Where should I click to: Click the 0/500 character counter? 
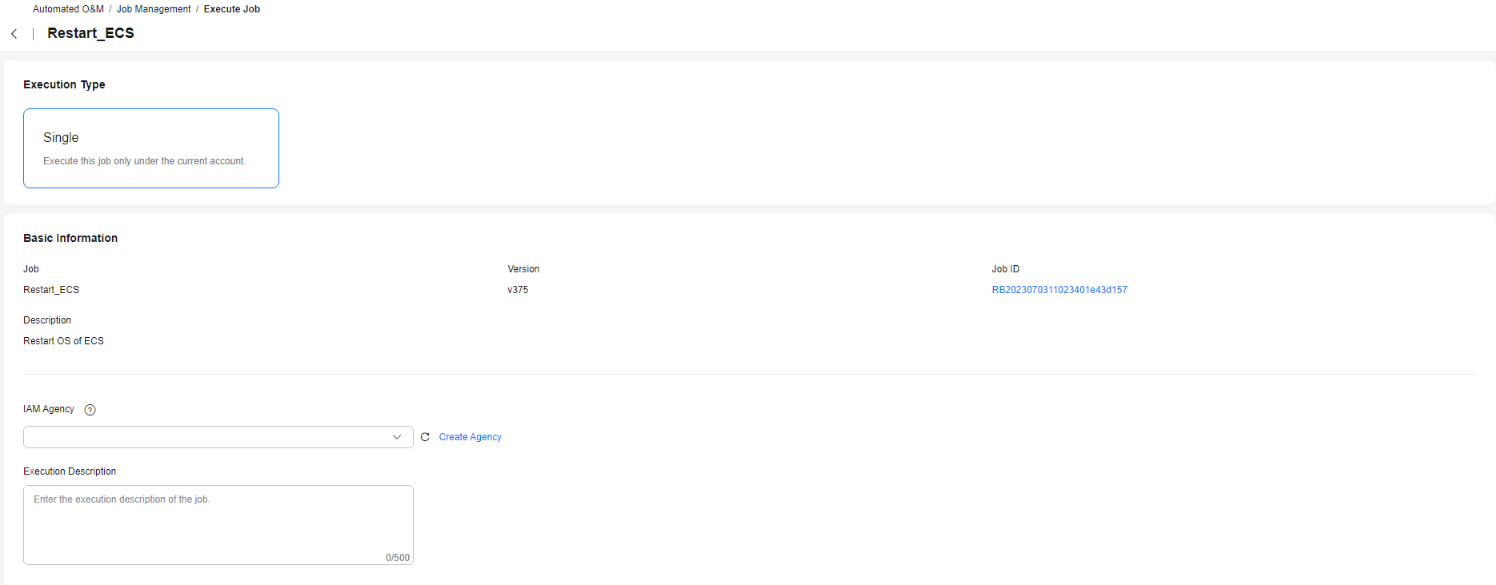click(398, 557)
